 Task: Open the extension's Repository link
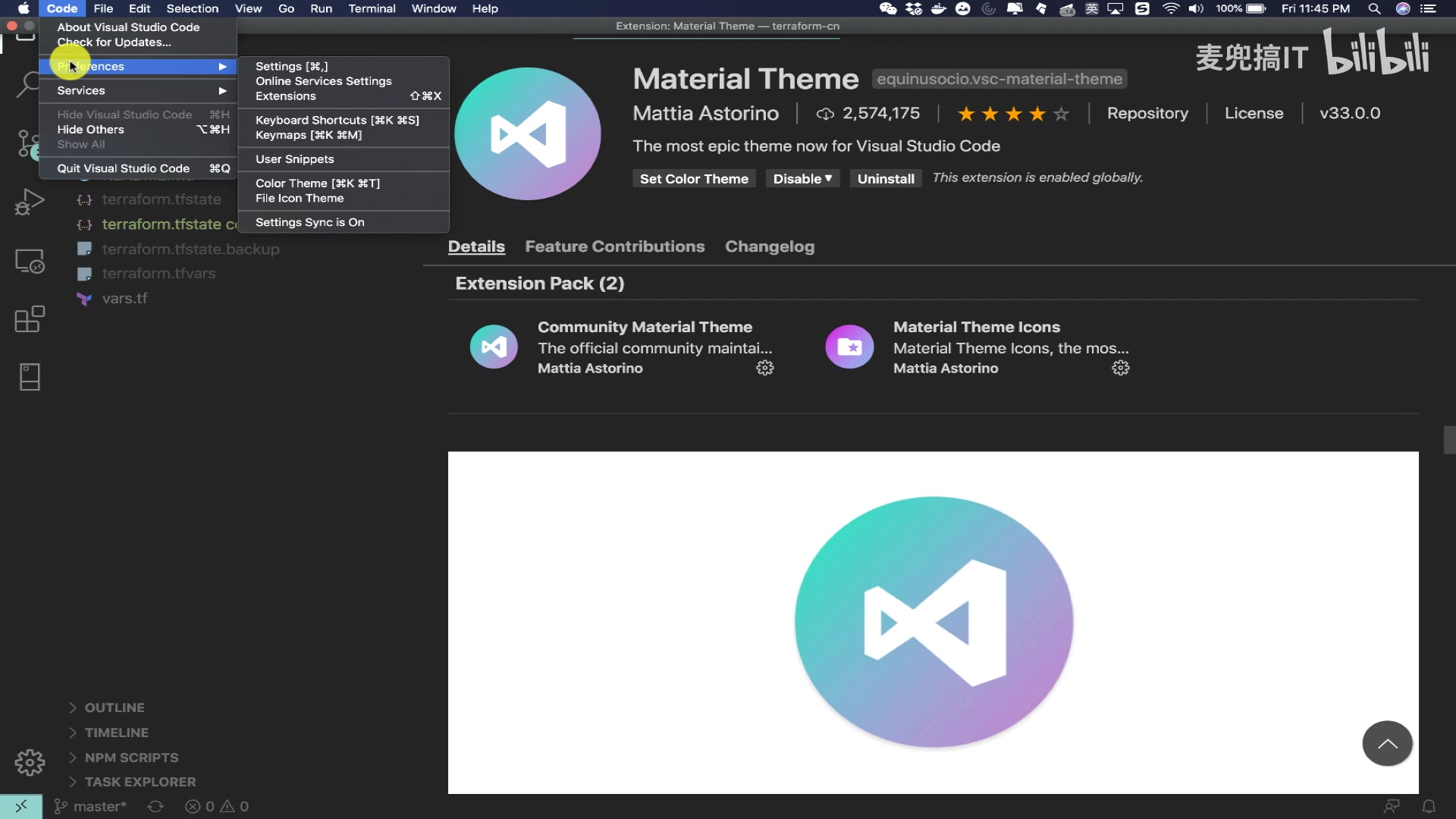(x=1147, y=113)
